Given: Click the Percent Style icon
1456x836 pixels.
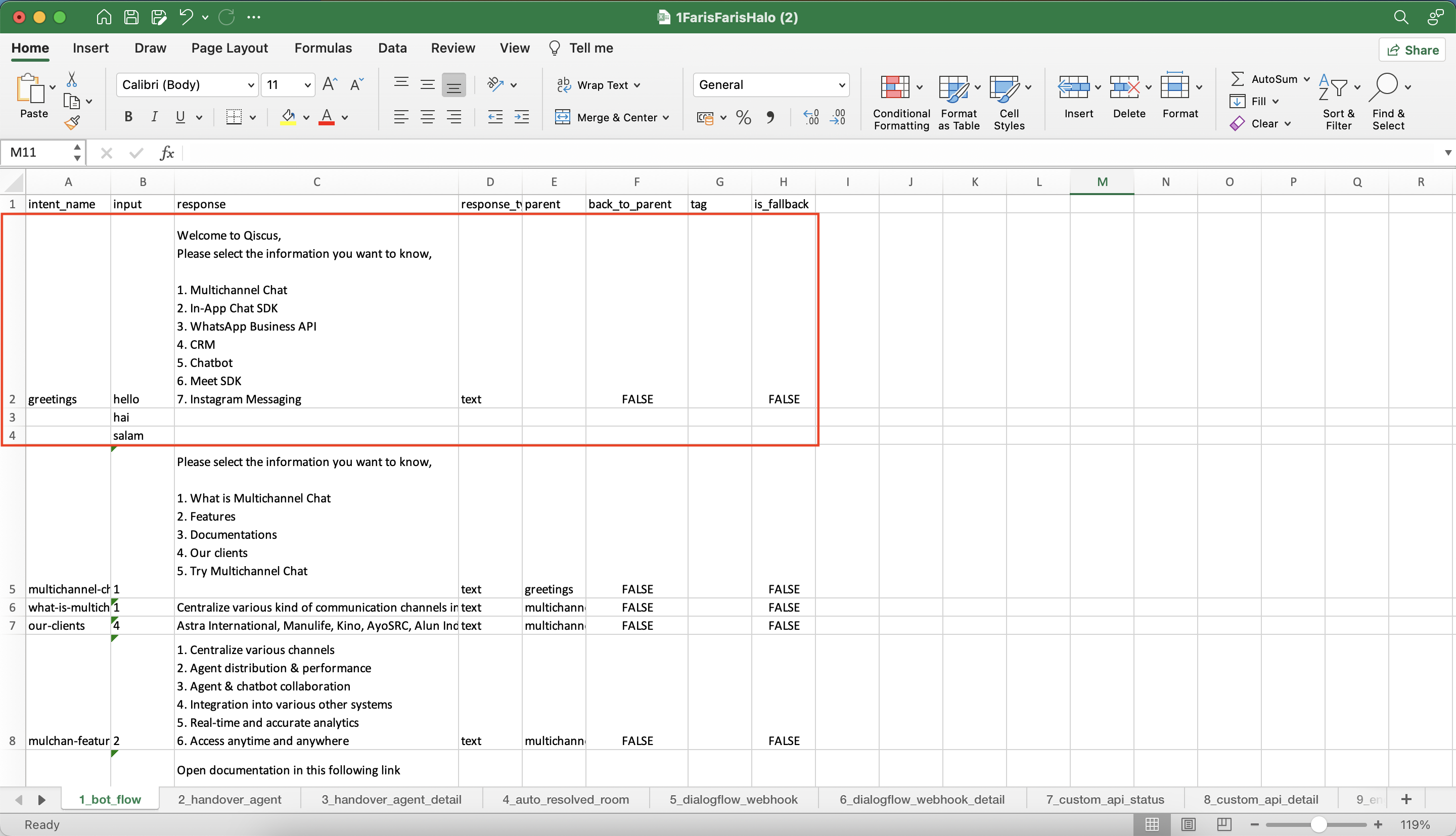Looking at the screenshot, I should pyautogui.click(x=743, y=118).
